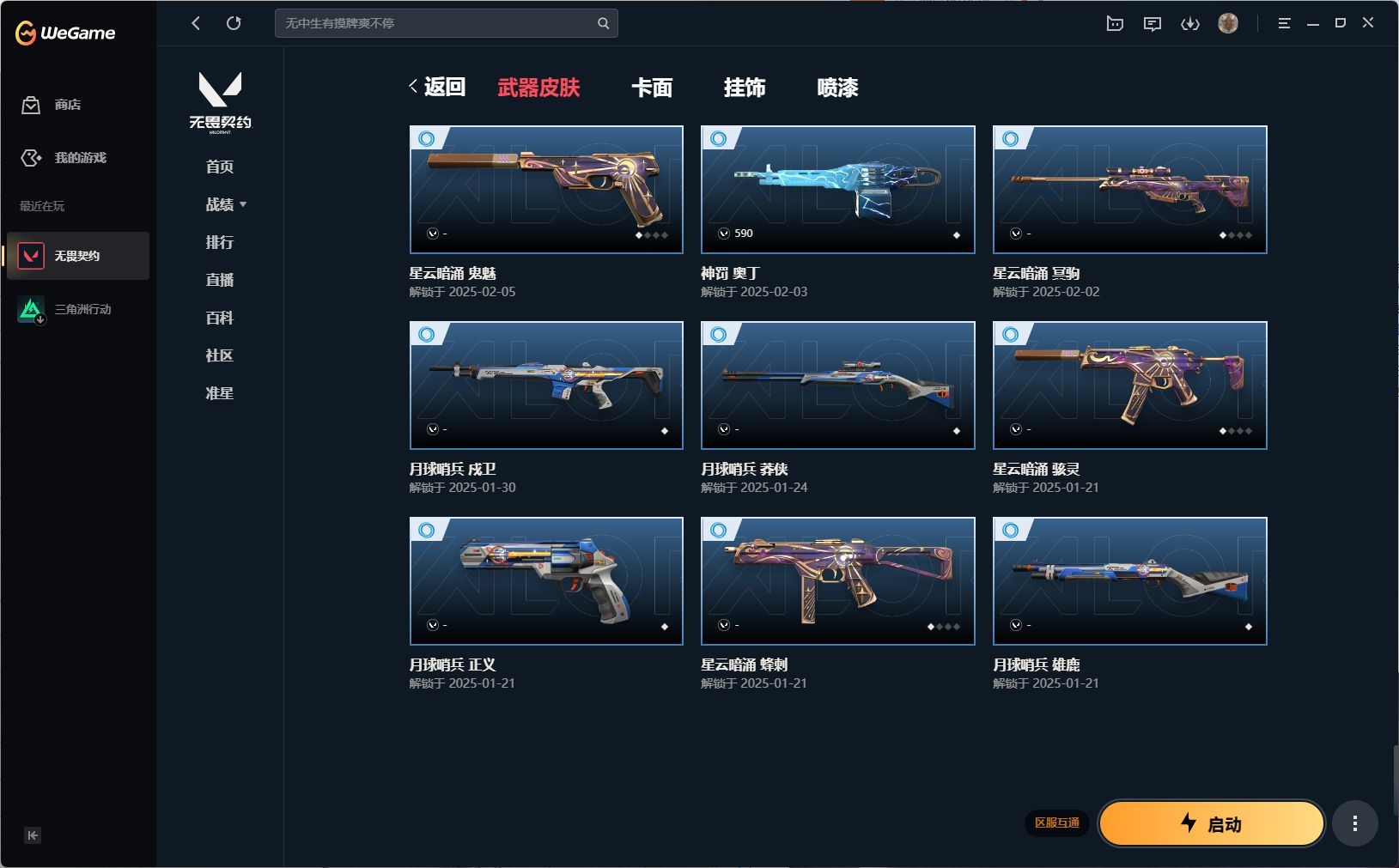Expand the 战绩 dropdown arrow
Screen dimensions: 1399x868
tap(243, 204)
